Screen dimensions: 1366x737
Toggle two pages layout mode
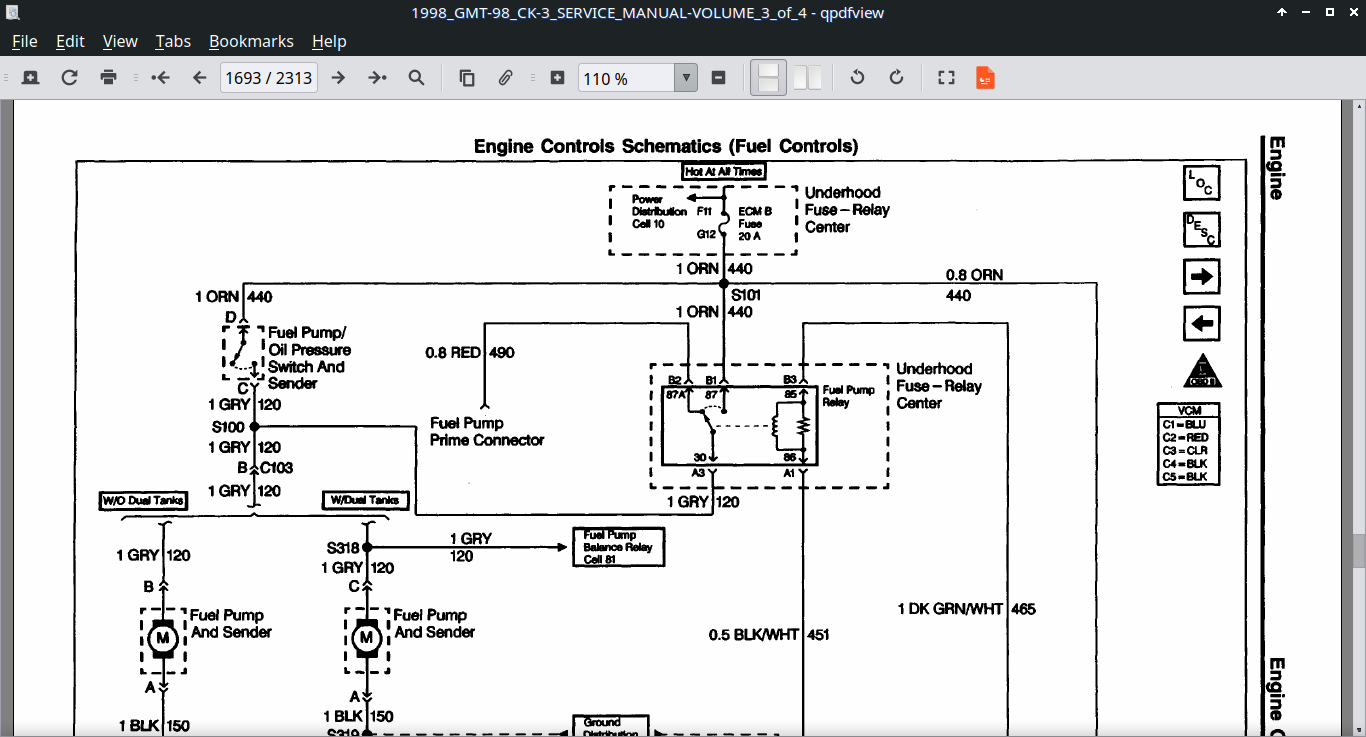(807, 78)
